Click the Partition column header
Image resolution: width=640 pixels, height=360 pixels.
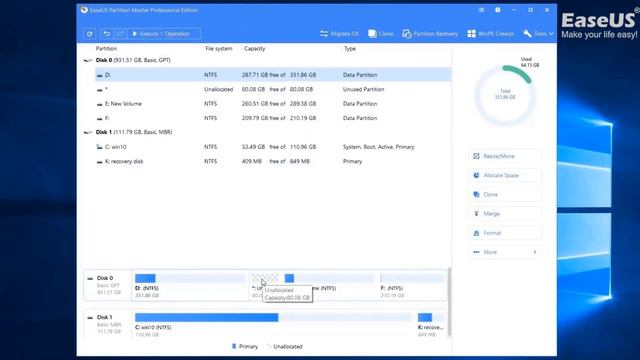106,49
